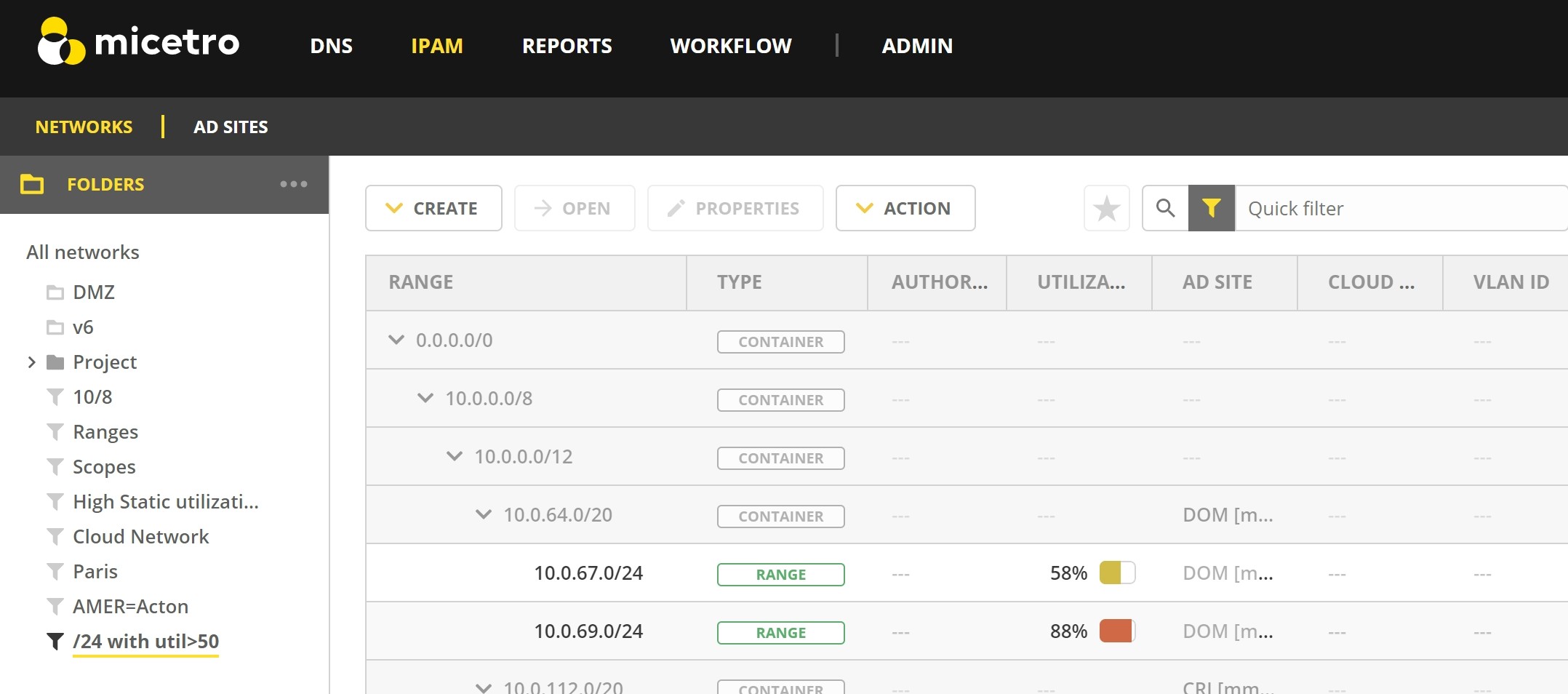Expand the Project folder arrow
The image size is (1568, 694).
pos(31,362)
